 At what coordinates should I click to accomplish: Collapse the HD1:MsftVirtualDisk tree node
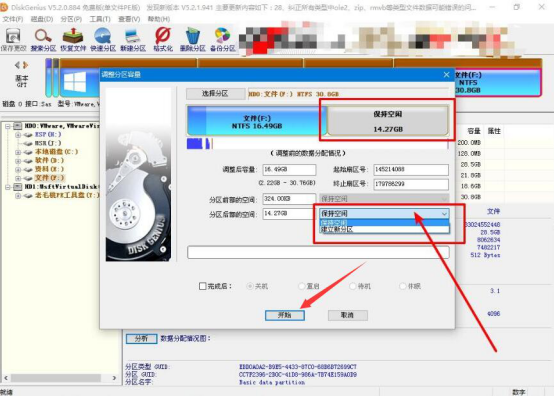coord(7,187)
